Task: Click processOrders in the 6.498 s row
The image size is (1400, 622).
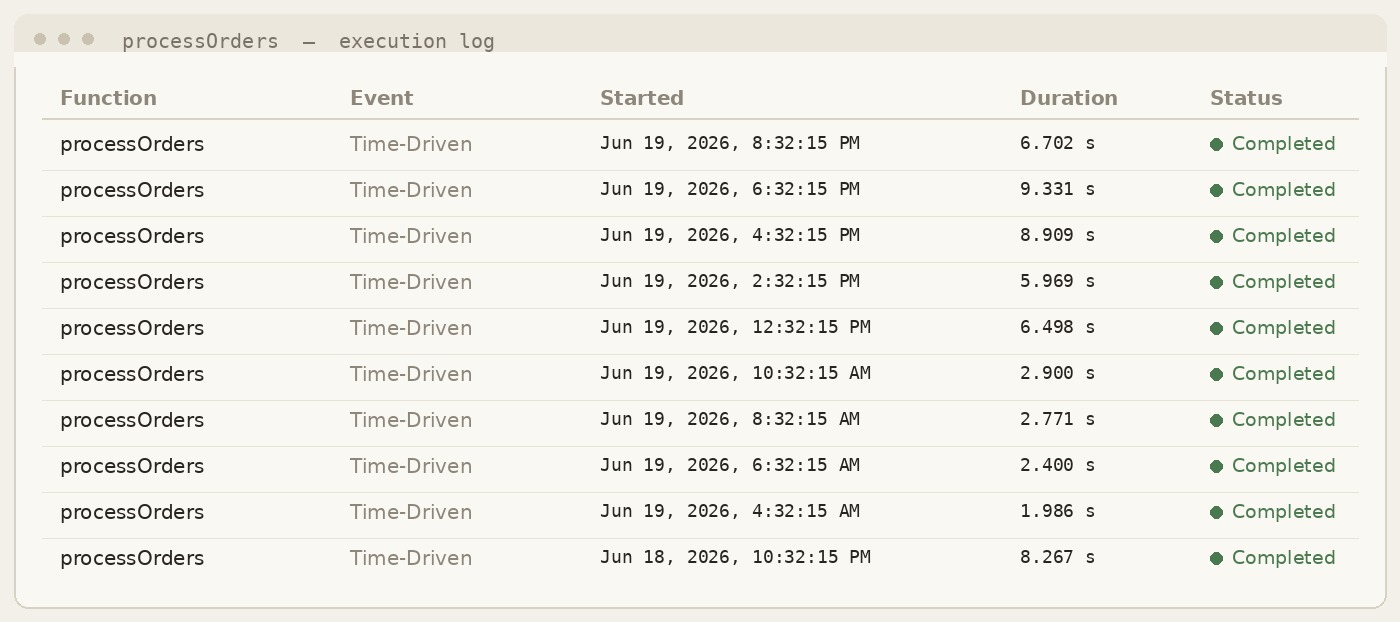Action: coord(132,328)
